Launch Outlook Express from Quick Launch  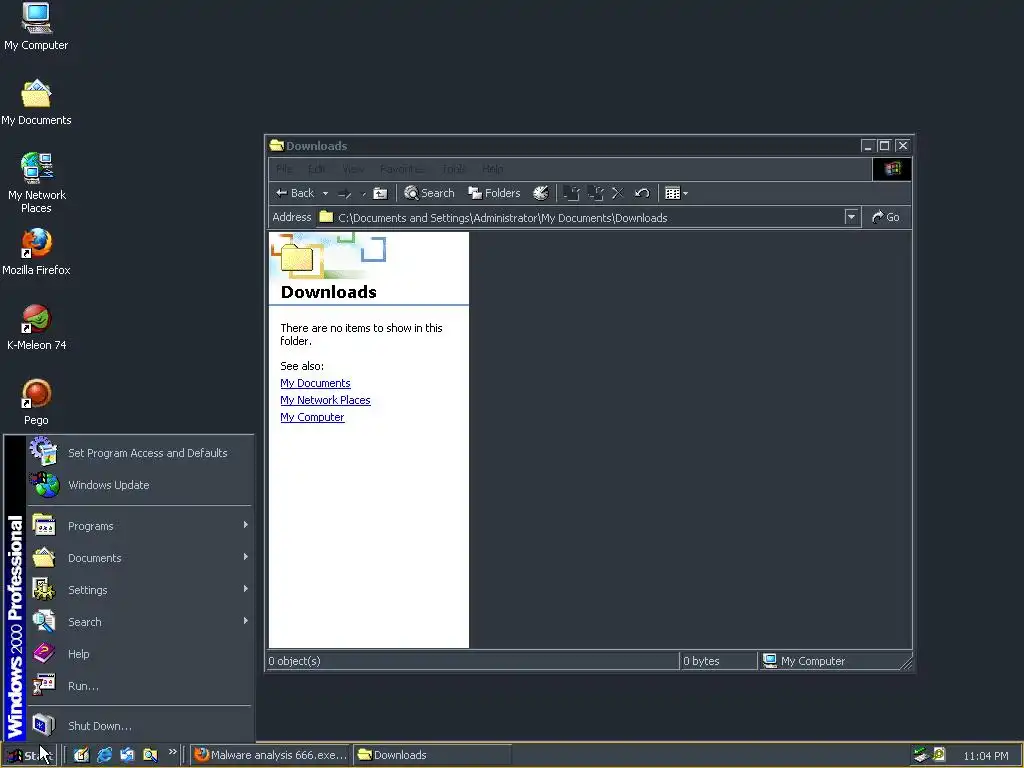tap(127, 755)
